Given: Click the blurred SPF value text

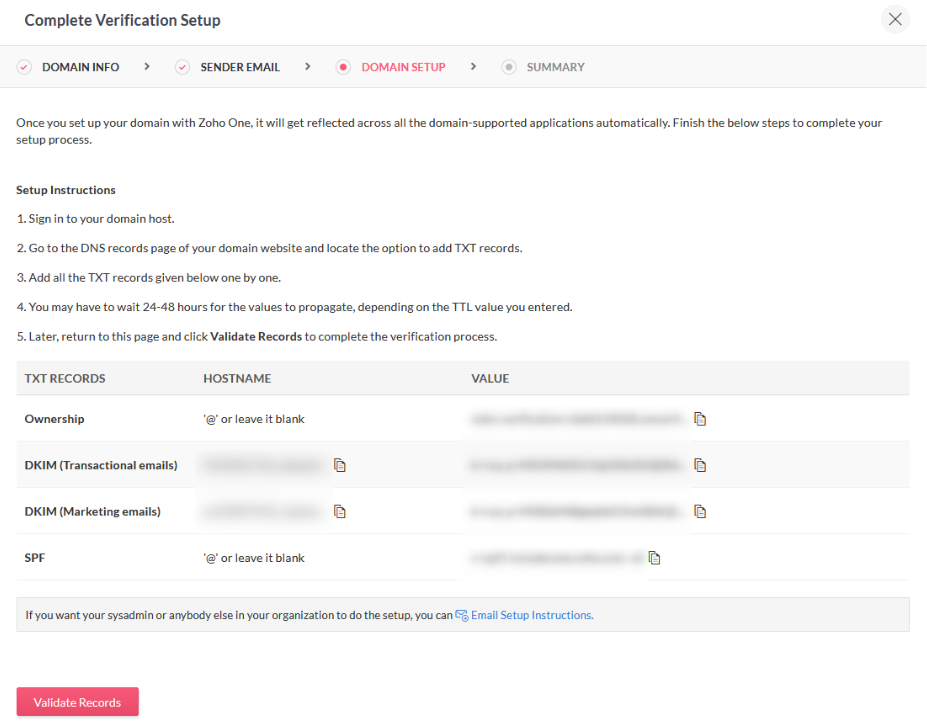Looking at the screenshot, I should click(555, 558).
